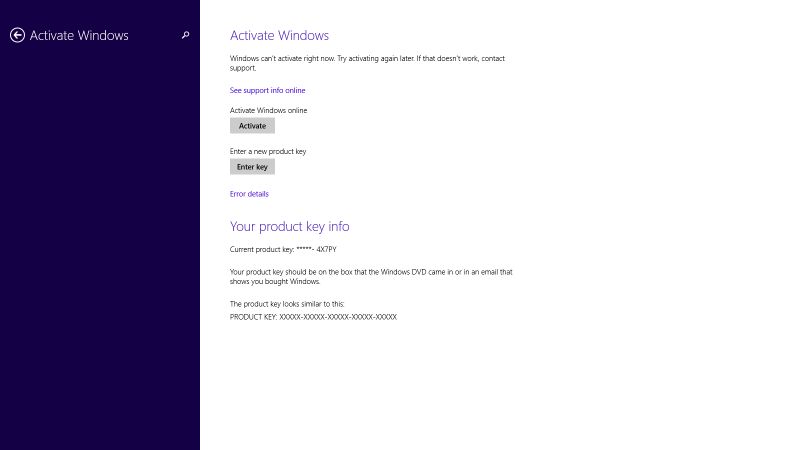Click the PRODUCT KEY XXXXX sample line
Image resolution: width=800 pixels, height=450 pixels.
(x=313, y=317)
